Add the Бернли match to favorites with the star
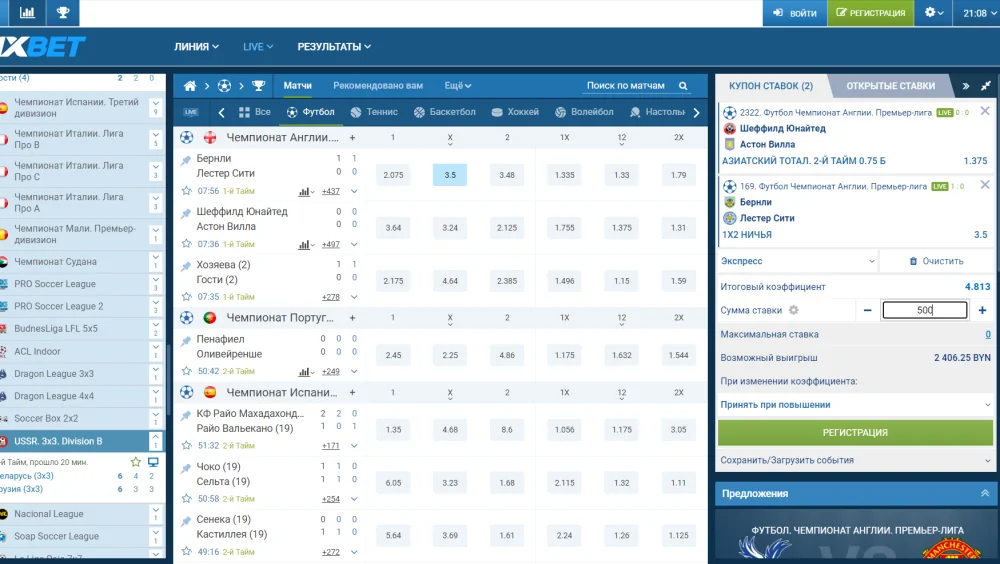The height and width of the screenshot is (564, 1000). click(186, 191)
